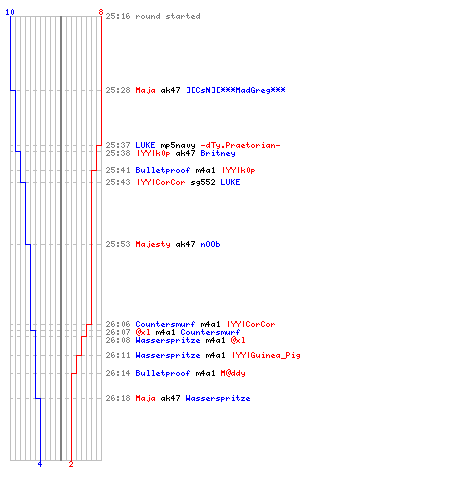This screenshot has height=500, width=450.
Task: Select the blue team final count 4
Action: 40,464
